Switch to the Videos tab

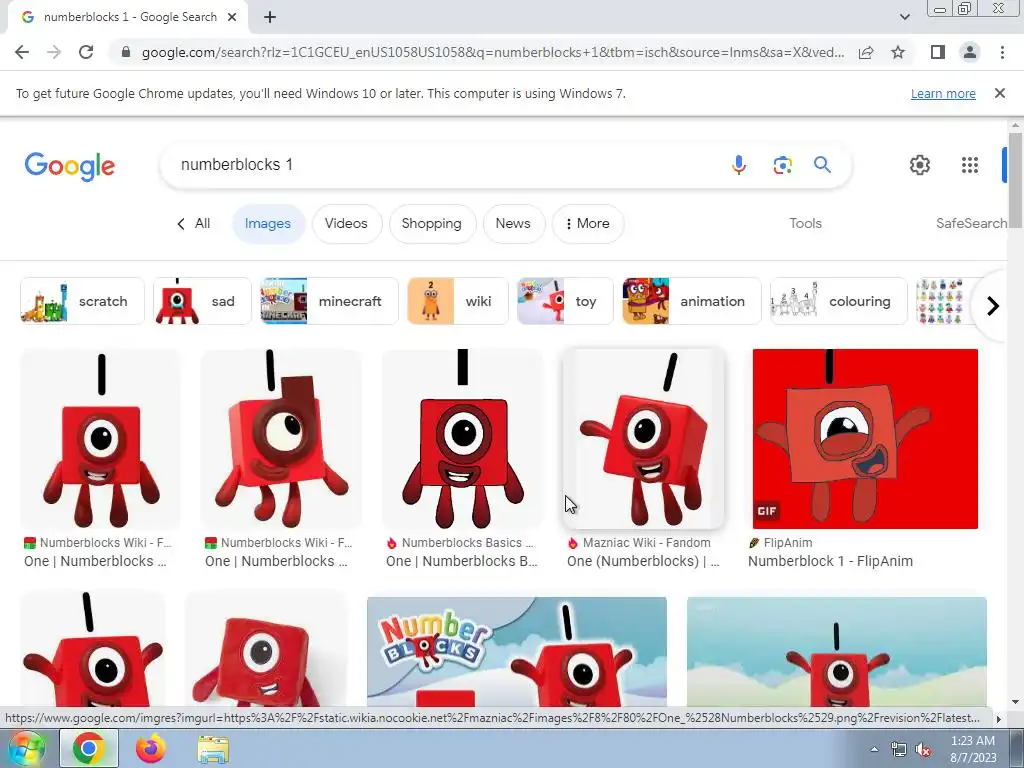tap(346, 224)
